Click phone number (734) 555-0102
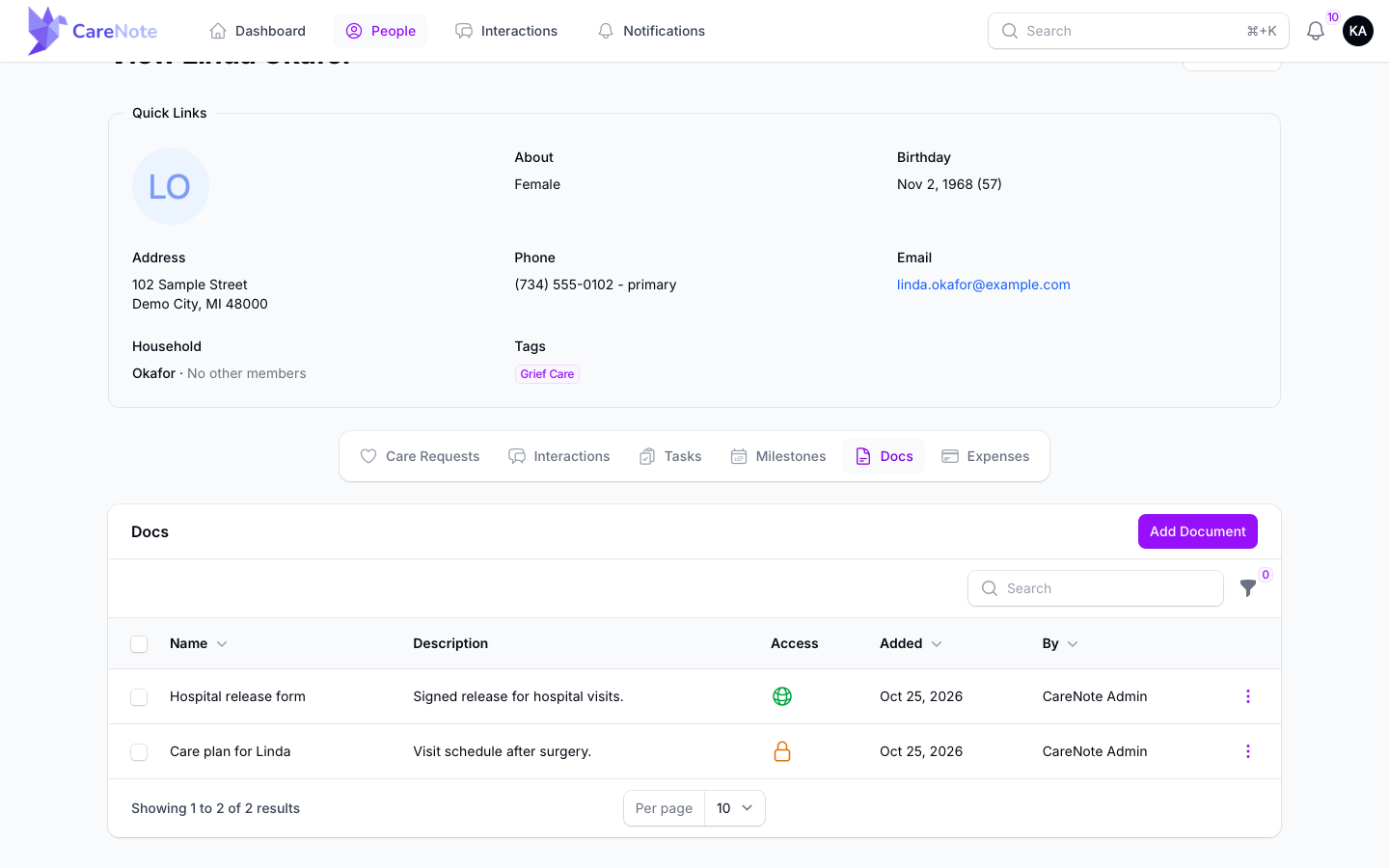 tap(564, 285)
